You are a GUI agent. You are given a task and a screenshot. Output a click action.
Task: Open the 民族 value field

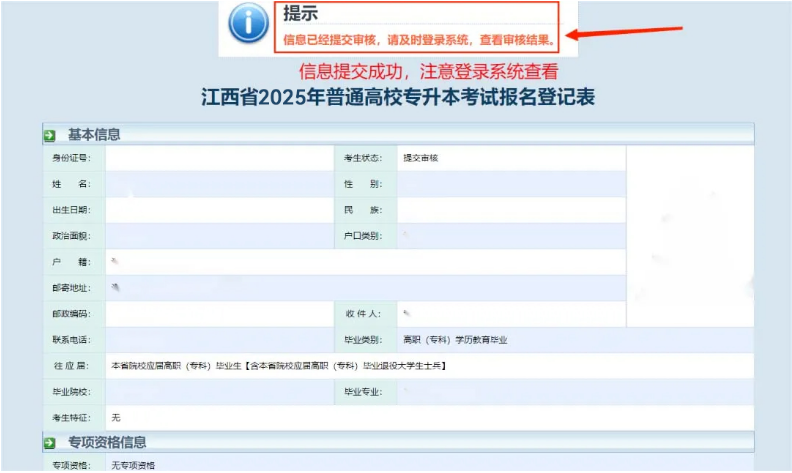(510, 210)
